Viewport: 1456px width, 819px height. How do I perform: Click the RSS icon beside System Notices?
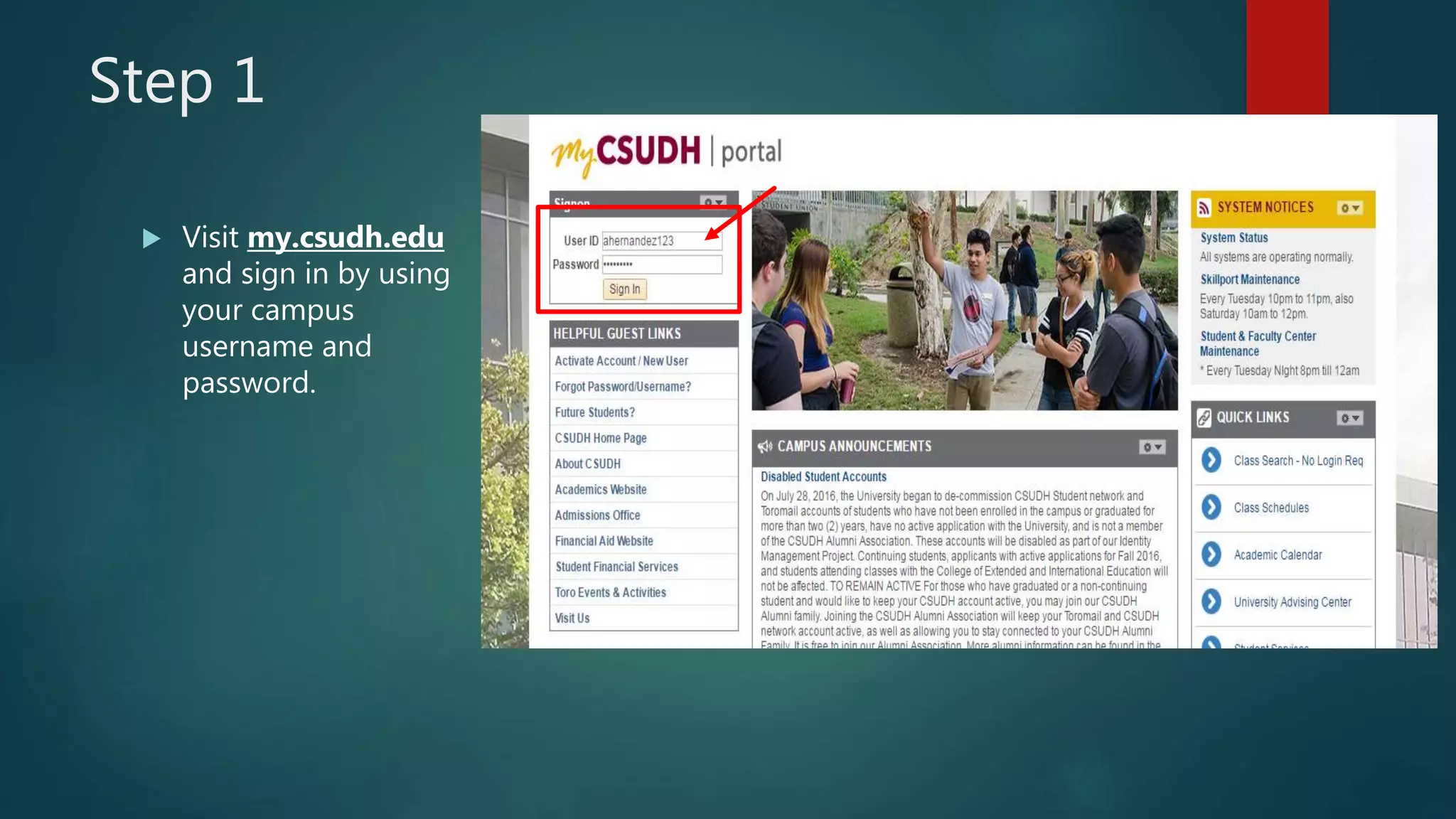1204,208
